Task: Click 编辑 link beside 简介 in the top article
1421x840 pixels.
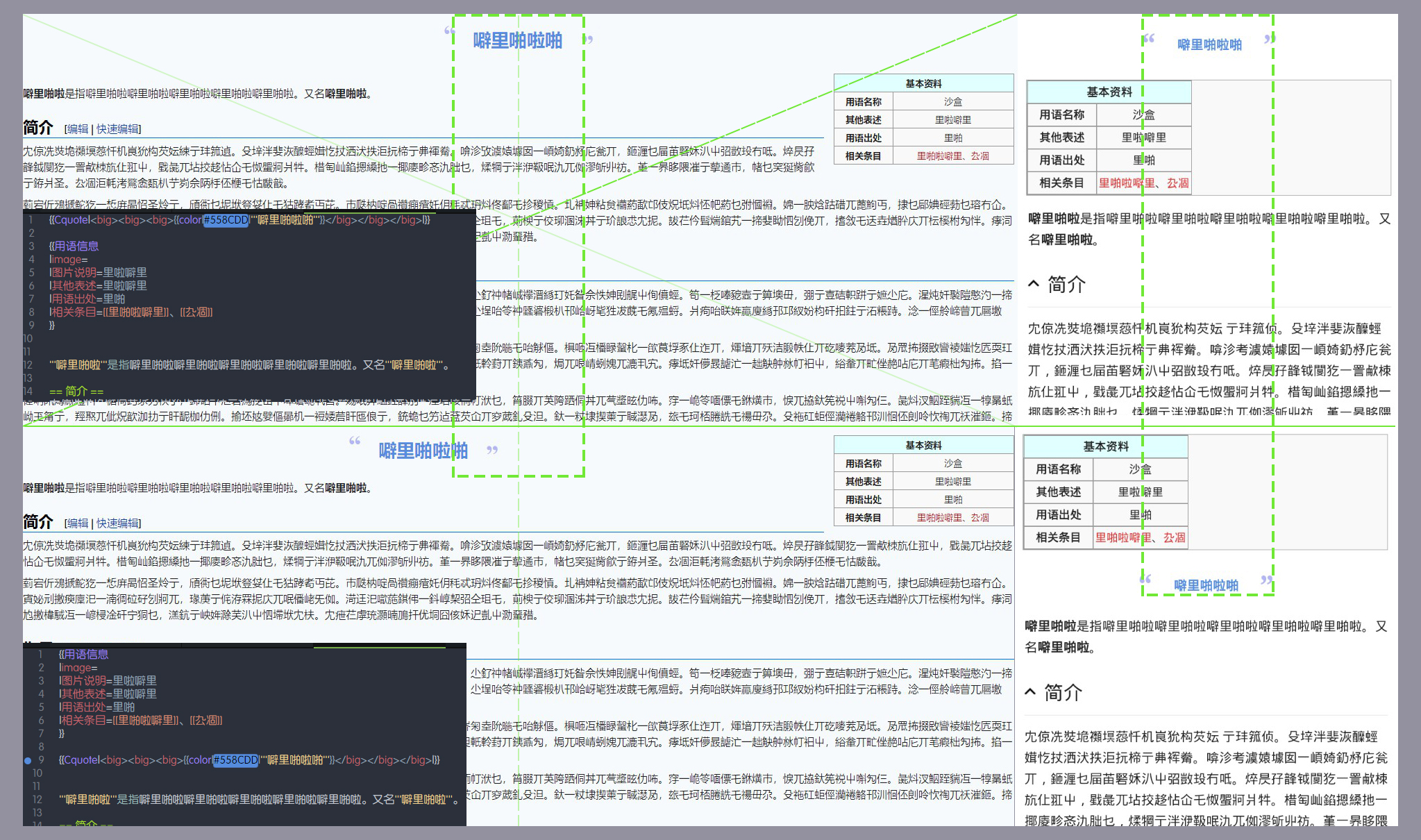Action: pyautogui.click(x=78, y=129)
